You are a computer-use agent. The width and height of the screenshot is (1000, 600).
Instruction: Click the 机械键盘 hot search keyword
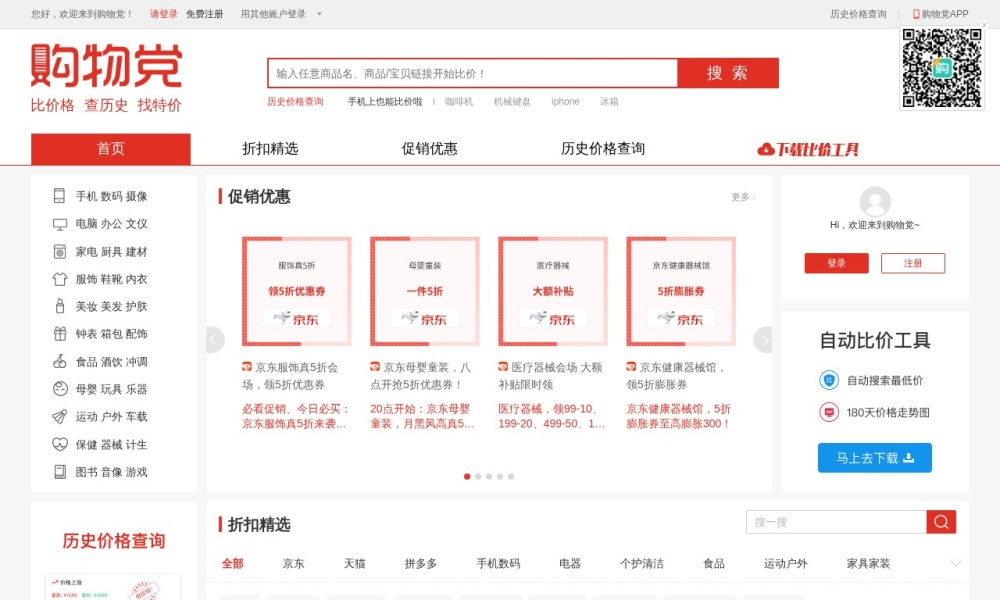[x=512, y=101]
